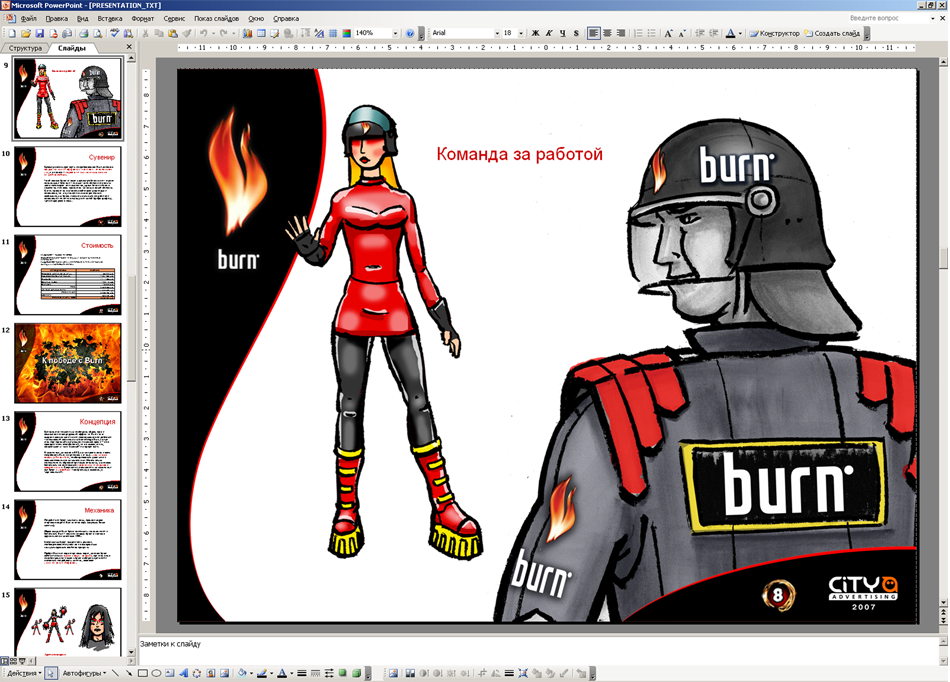Open the Автофигуры dropdown menu

click(84, 673)
